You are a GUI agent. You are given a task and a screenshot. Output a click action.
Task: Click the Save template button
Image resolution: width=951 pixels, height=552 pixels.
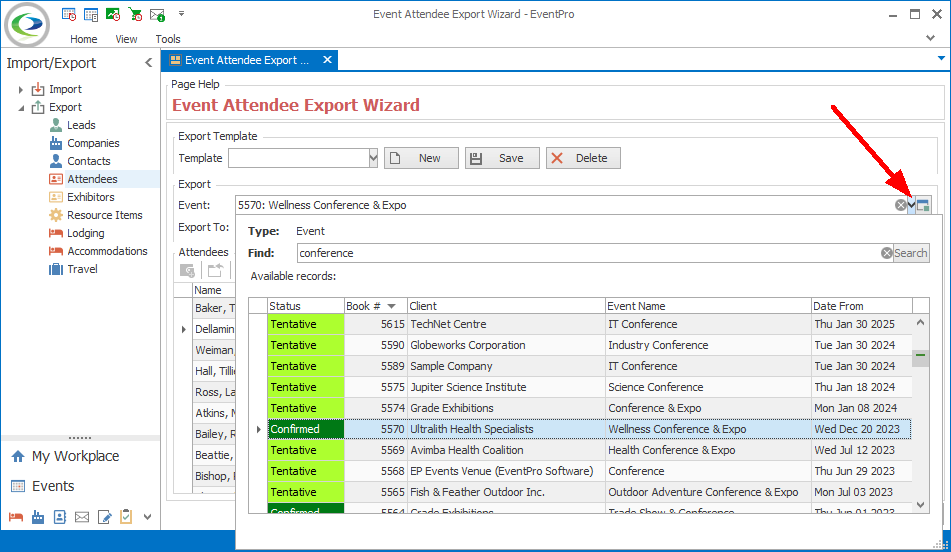(x=502, y=158)
